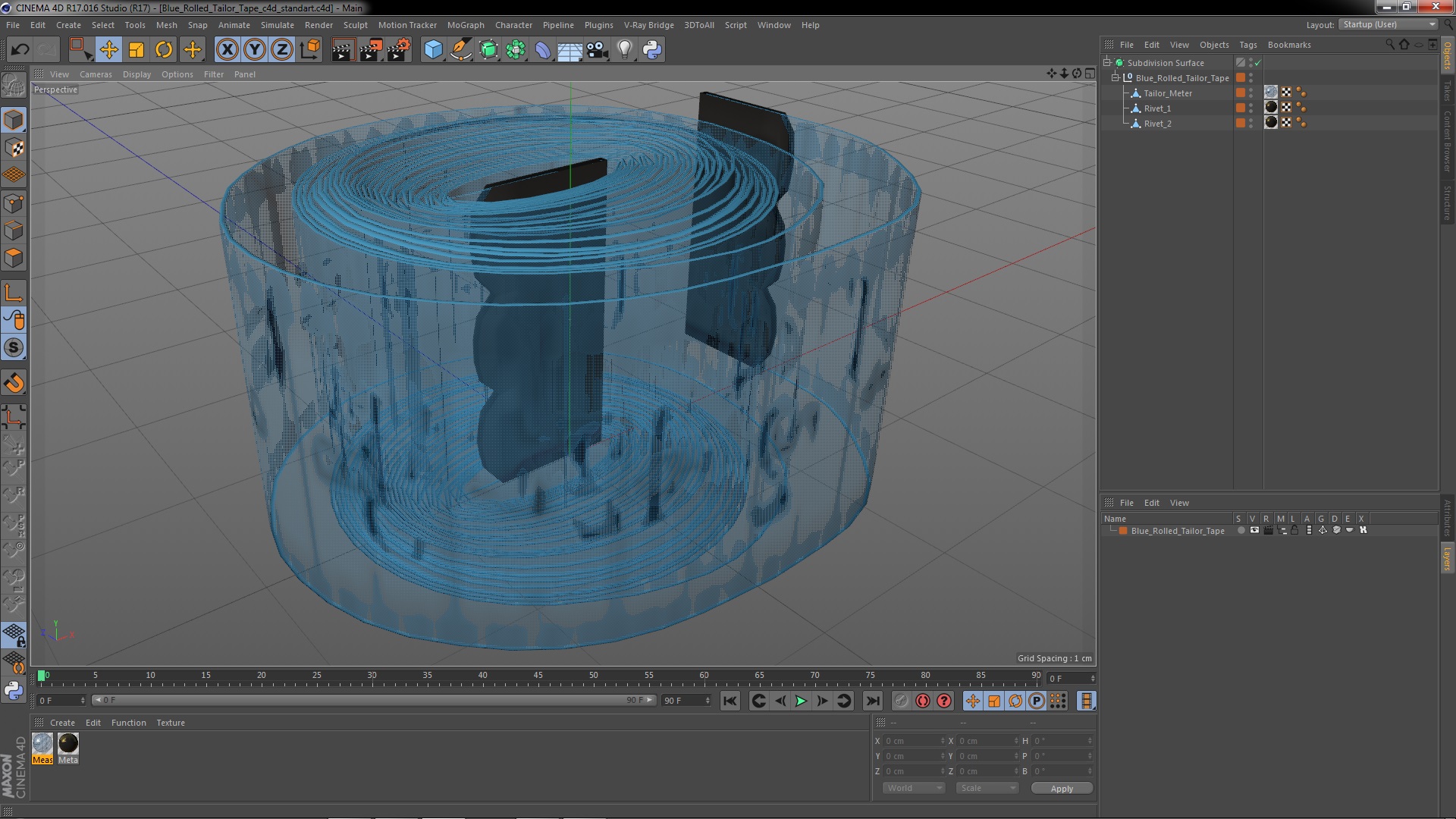Toggle the Tailor_Meter visibility dots
1456x819 pixels.
pos(1251,93)
